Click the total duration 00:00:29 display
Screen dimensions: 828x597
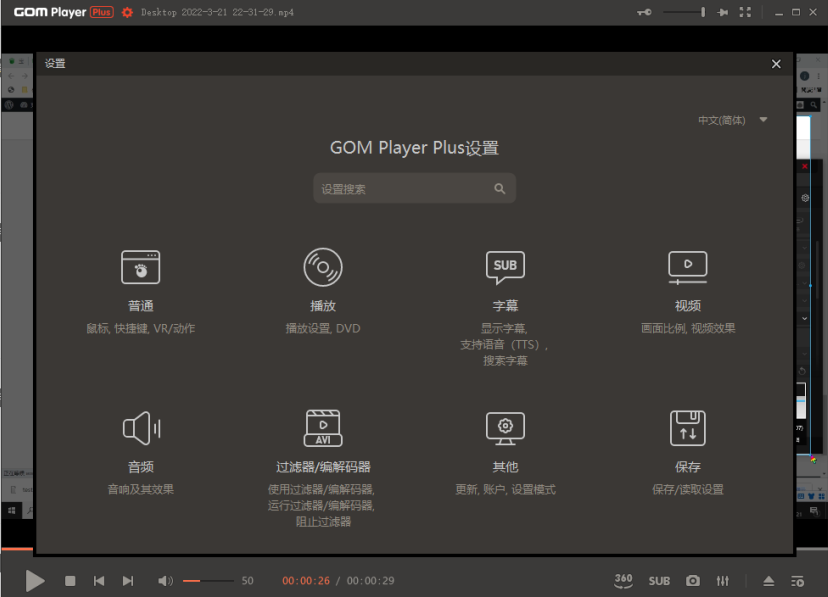click(370, 581)
